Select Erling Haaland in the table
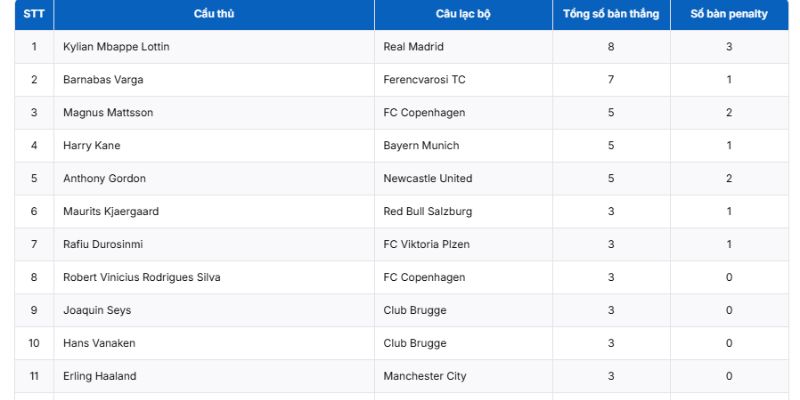The image size is (800, 400). coord(99,376)
